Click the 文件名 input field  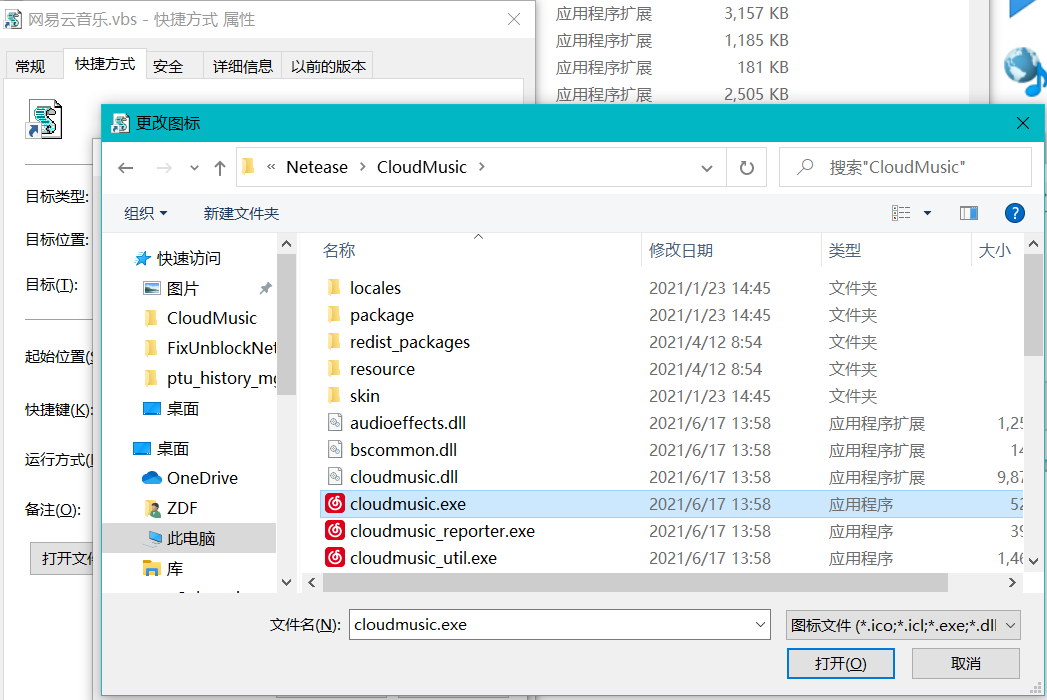pyautogui.click(x=551, y=625)
